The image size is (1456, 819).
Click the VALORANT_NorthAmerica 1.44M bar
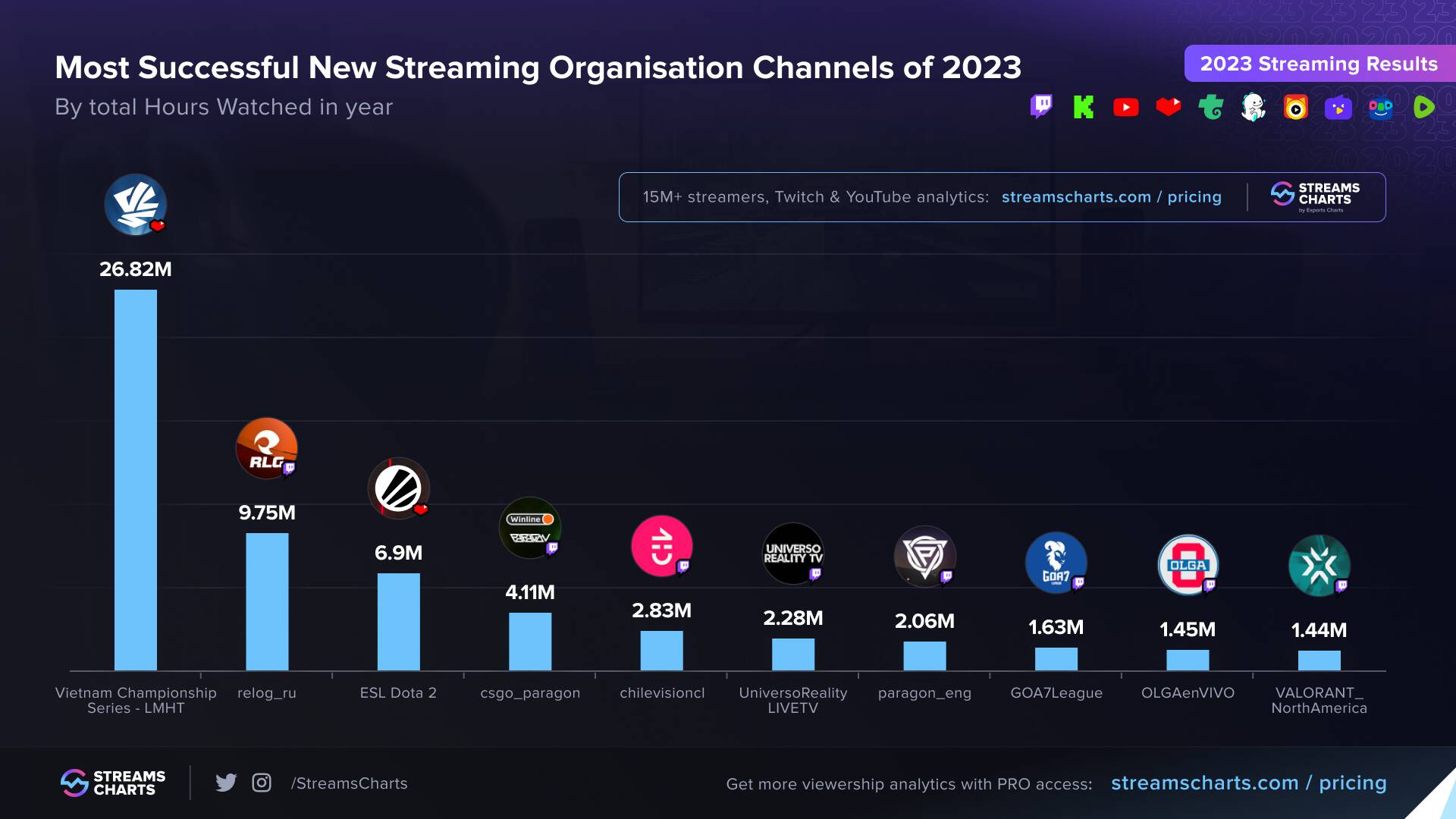coord(1319,661)
